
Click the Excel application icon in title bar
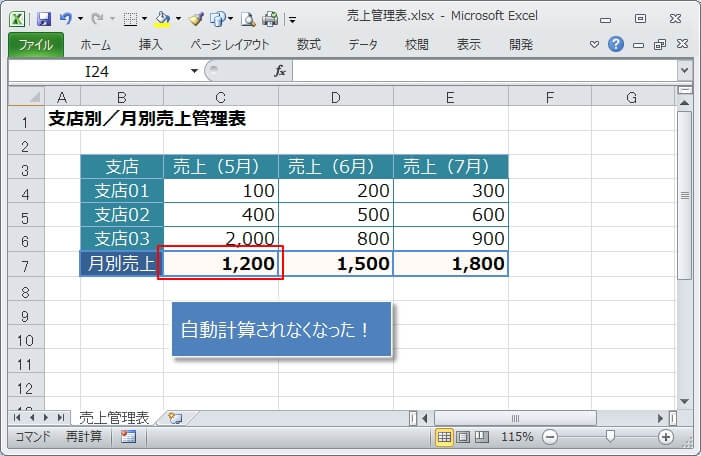[x=17, y=19]
